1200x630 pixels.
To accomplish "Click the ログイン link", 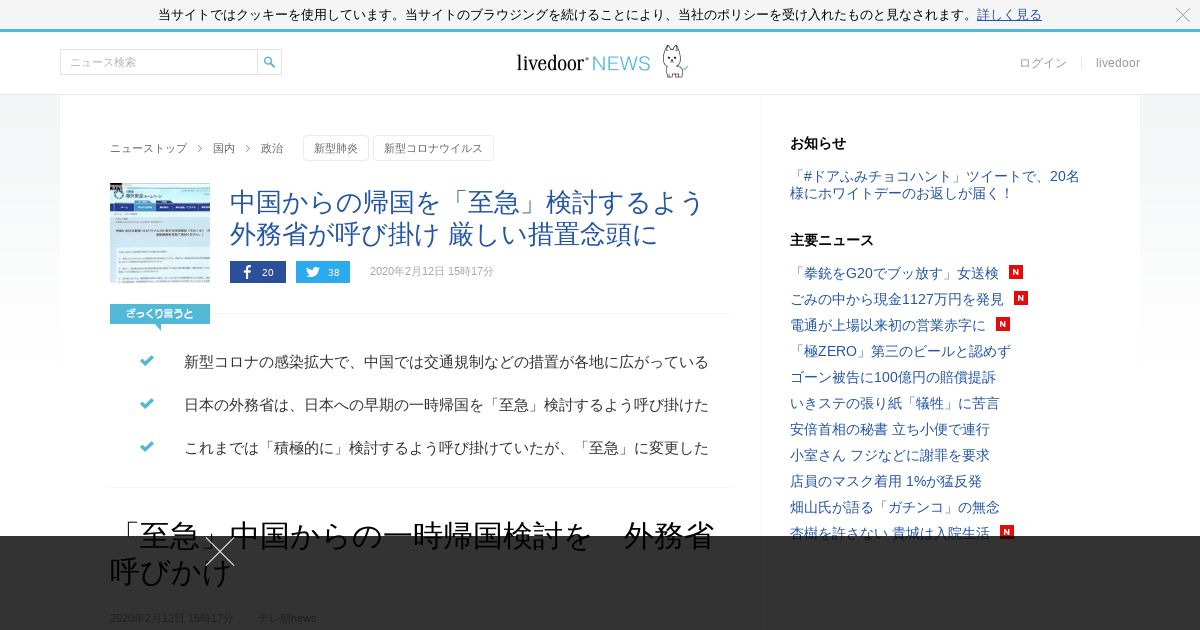I will (1043, 63).
